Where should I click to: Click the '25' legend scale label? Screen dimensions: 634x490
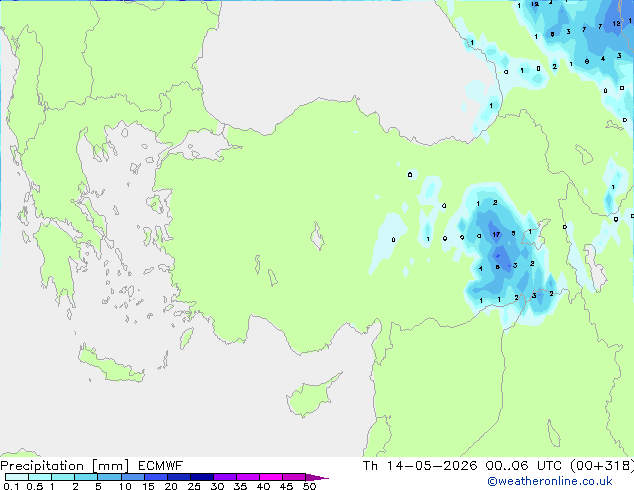pyautogui.click(x=194, y=486)
